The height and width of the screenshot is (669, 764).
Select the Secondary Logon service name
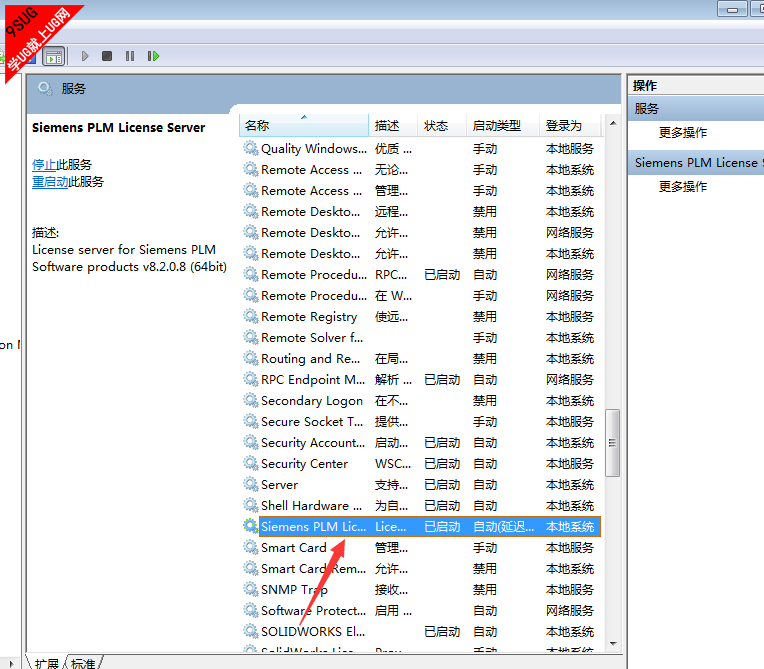pos(312,401)
